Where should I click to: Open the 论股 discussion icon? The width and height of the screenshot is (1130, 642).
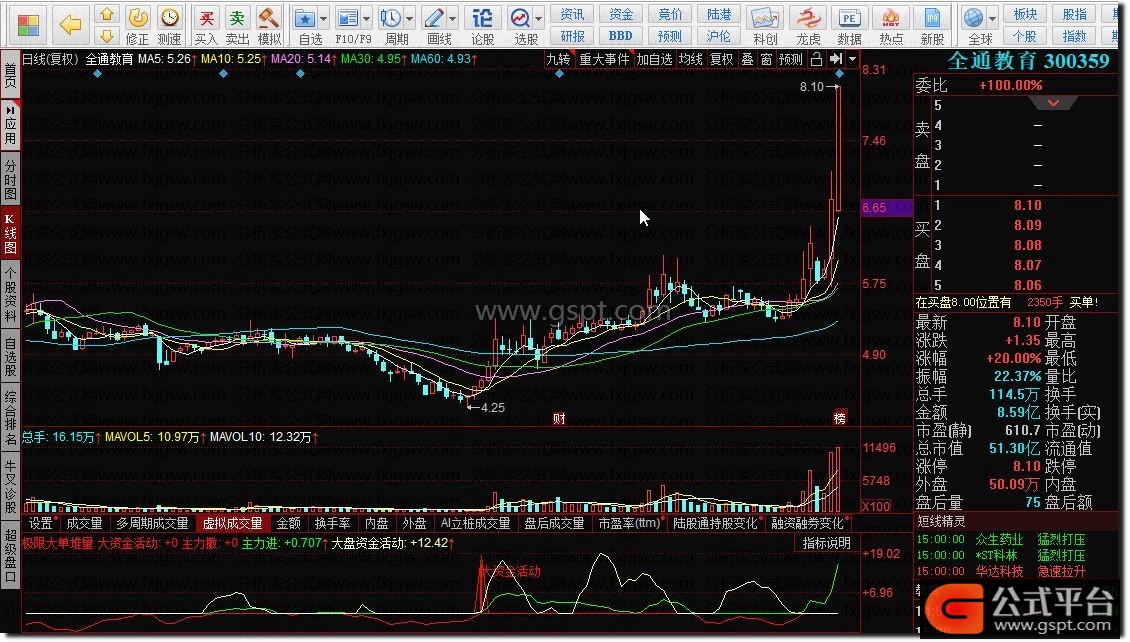[x=482, y=26]
